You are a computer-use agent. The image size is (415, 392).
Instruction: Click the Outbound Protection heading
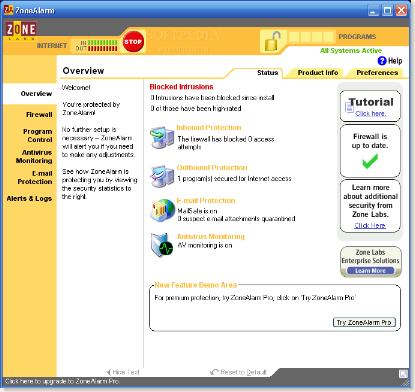coord(212,168)
